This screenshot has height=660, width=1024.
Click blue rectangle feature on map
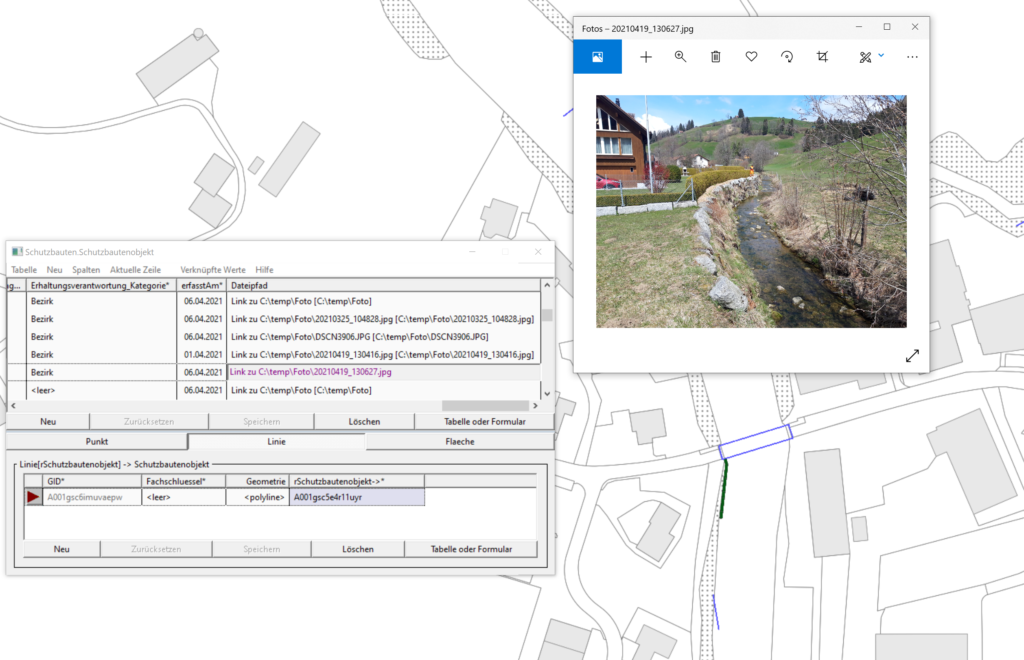pos(756,441)
